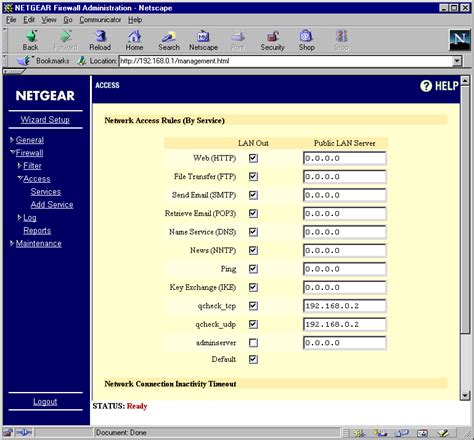Open the Add Service link
Image resolution: width=474 pixels, height=440 pixels.
[52, 205]
